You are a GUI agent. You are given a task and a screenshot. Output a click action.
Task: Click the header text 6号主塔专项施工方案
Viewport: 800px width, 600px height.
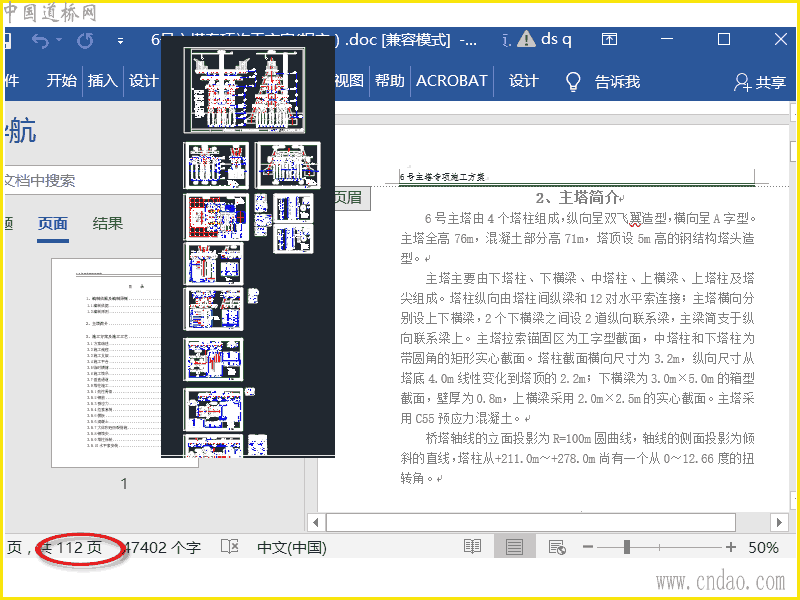[x=442, y=177]
